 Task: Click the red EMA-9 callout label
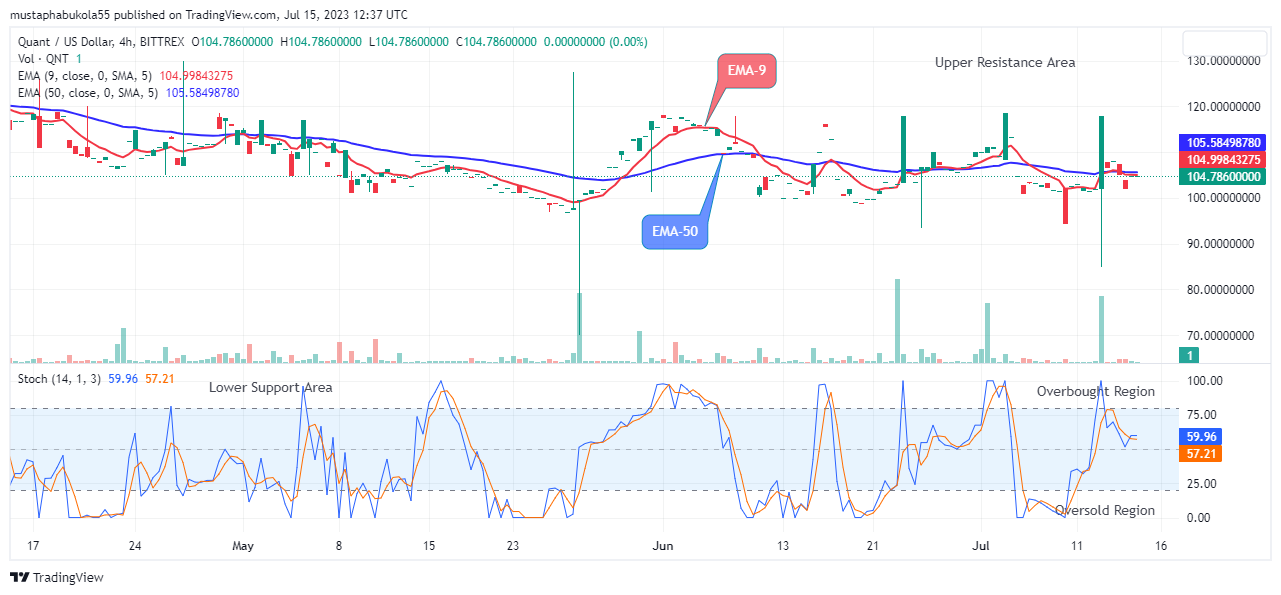click(746, 71)
